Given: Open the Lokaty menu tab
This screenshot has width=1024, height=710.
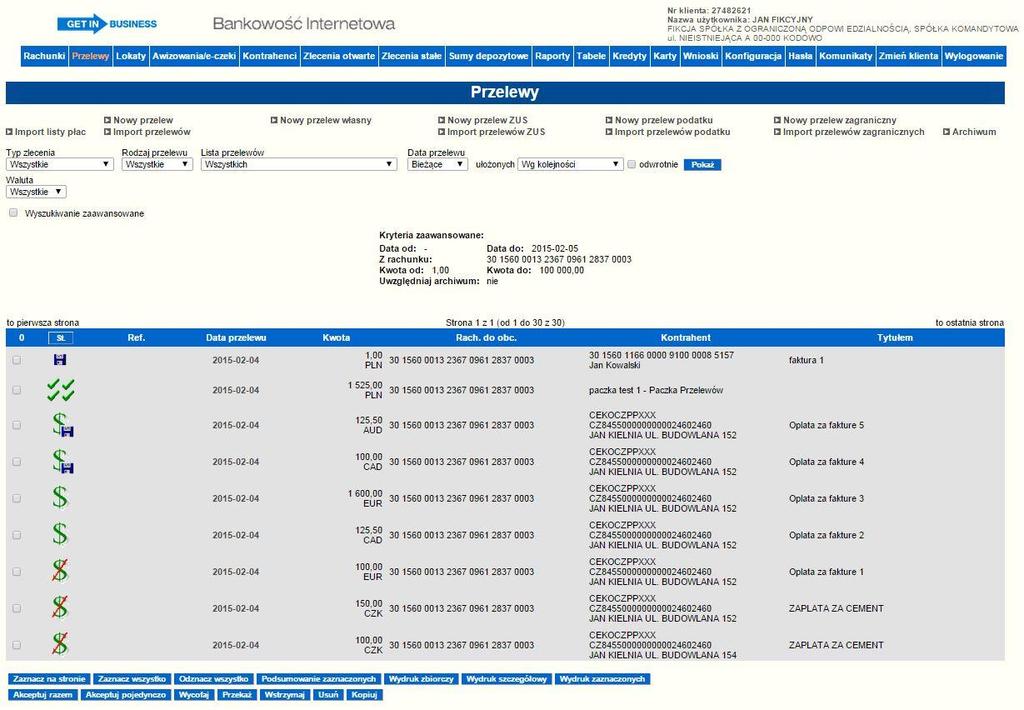Looking at the screenshot, I should point(131,56).
